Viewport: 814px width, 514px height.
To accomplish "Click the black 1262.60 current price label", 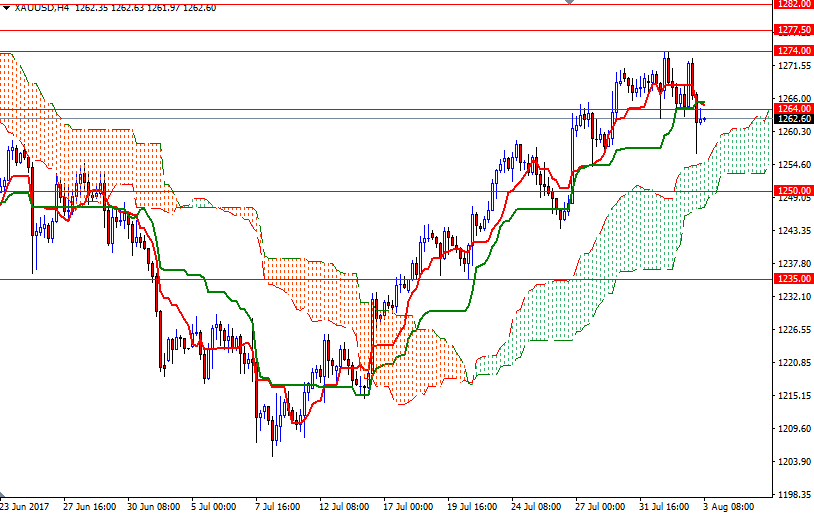I will coord(792,119).
